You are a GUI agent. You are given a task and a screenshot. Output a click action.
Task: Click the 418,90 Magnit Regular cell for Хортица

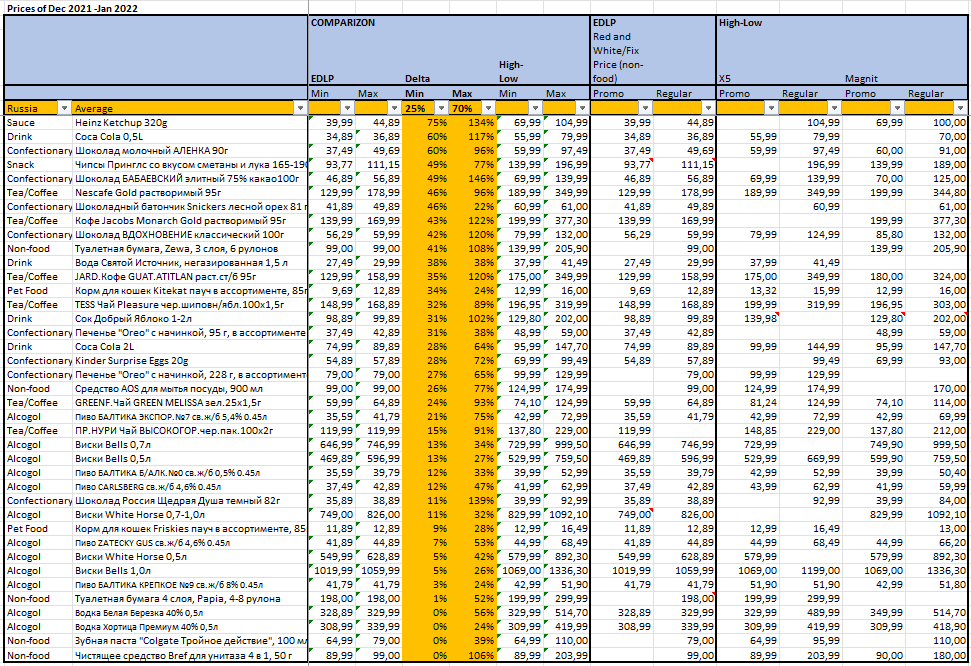[x=936, y=626]
